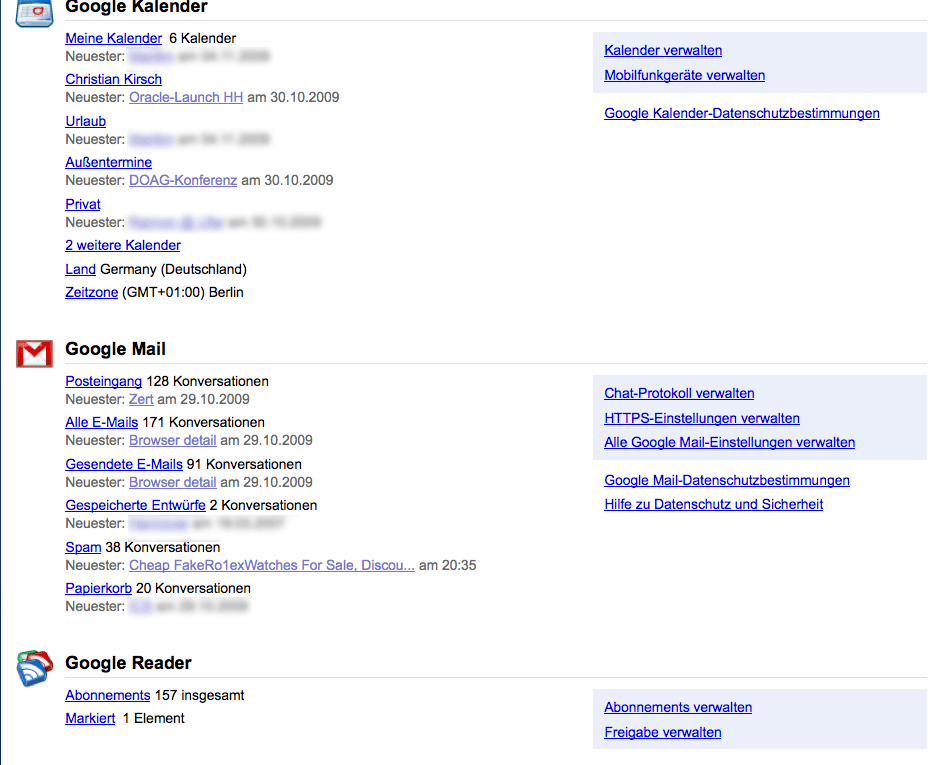
Task: Click the '20 Konversationen' text
Action: 193,588
